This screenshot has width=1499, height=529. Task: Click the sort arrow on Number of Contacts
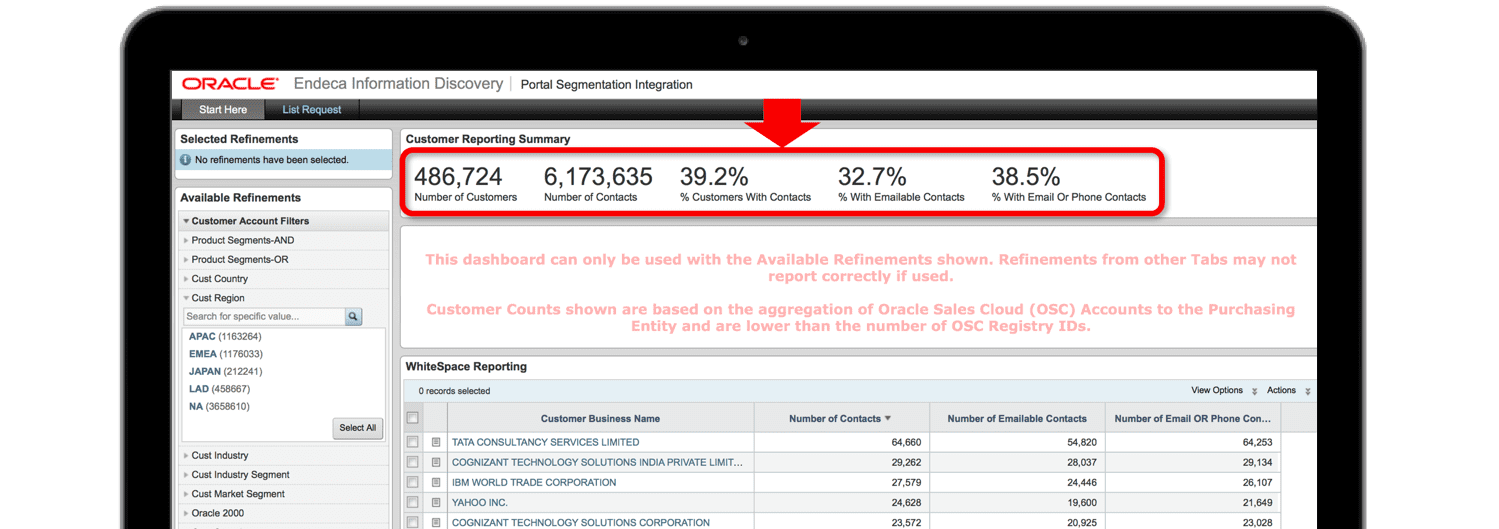click(x=888, y=419)
